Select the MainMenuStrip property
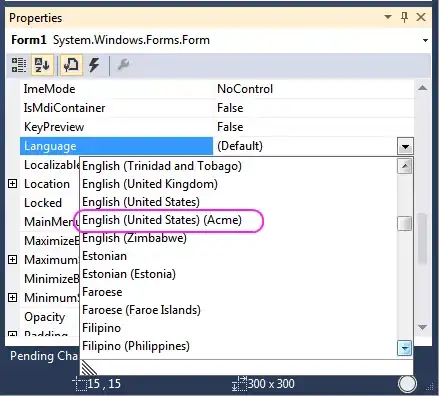 52,222
